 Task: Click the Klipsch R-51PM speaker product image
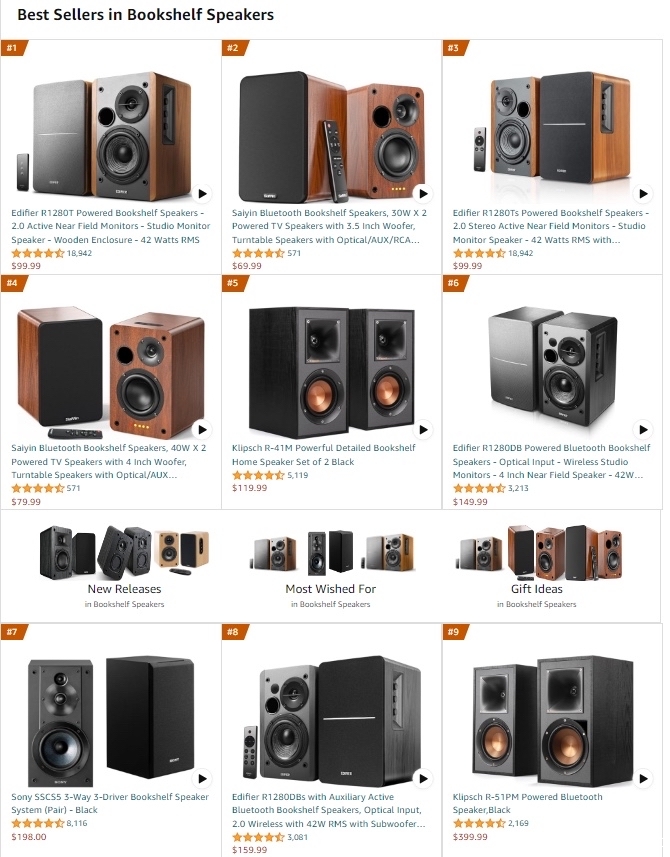[x=552, y=720]
